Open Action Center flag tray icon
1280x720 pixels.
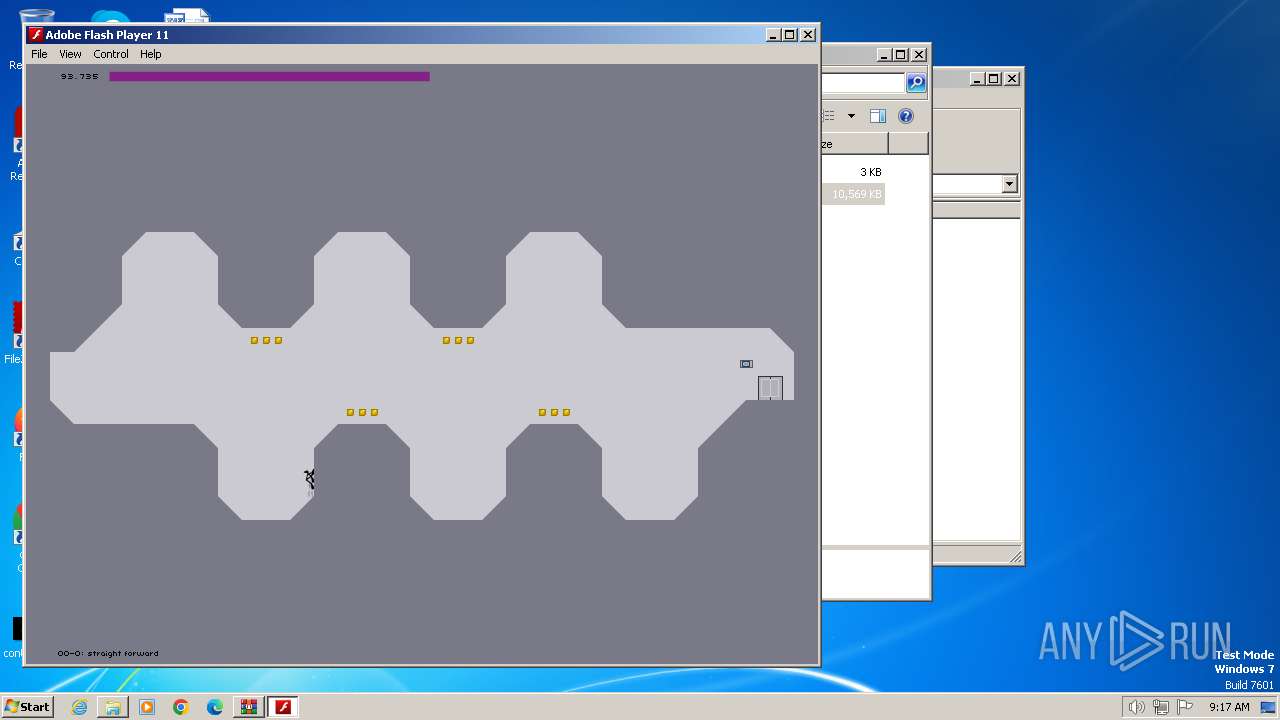[x=1185, y=707]
